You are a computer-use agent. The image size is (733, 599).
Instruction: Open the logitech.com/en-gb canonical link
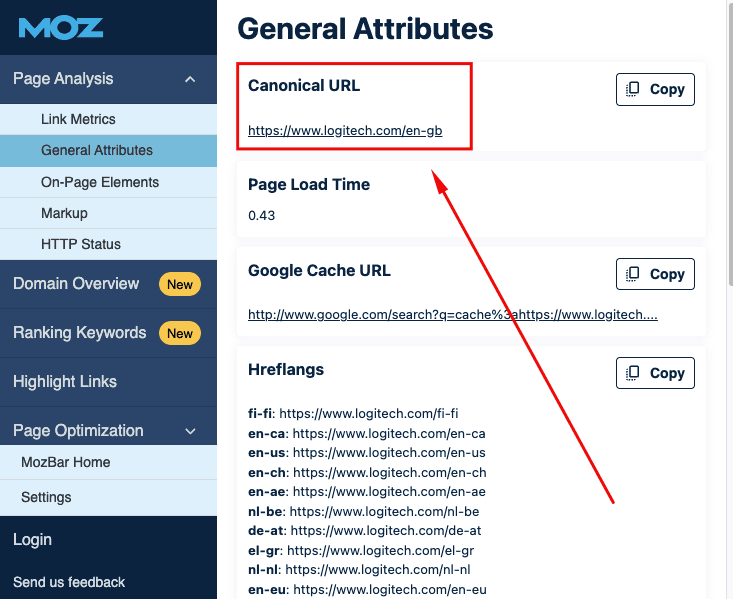345,130
